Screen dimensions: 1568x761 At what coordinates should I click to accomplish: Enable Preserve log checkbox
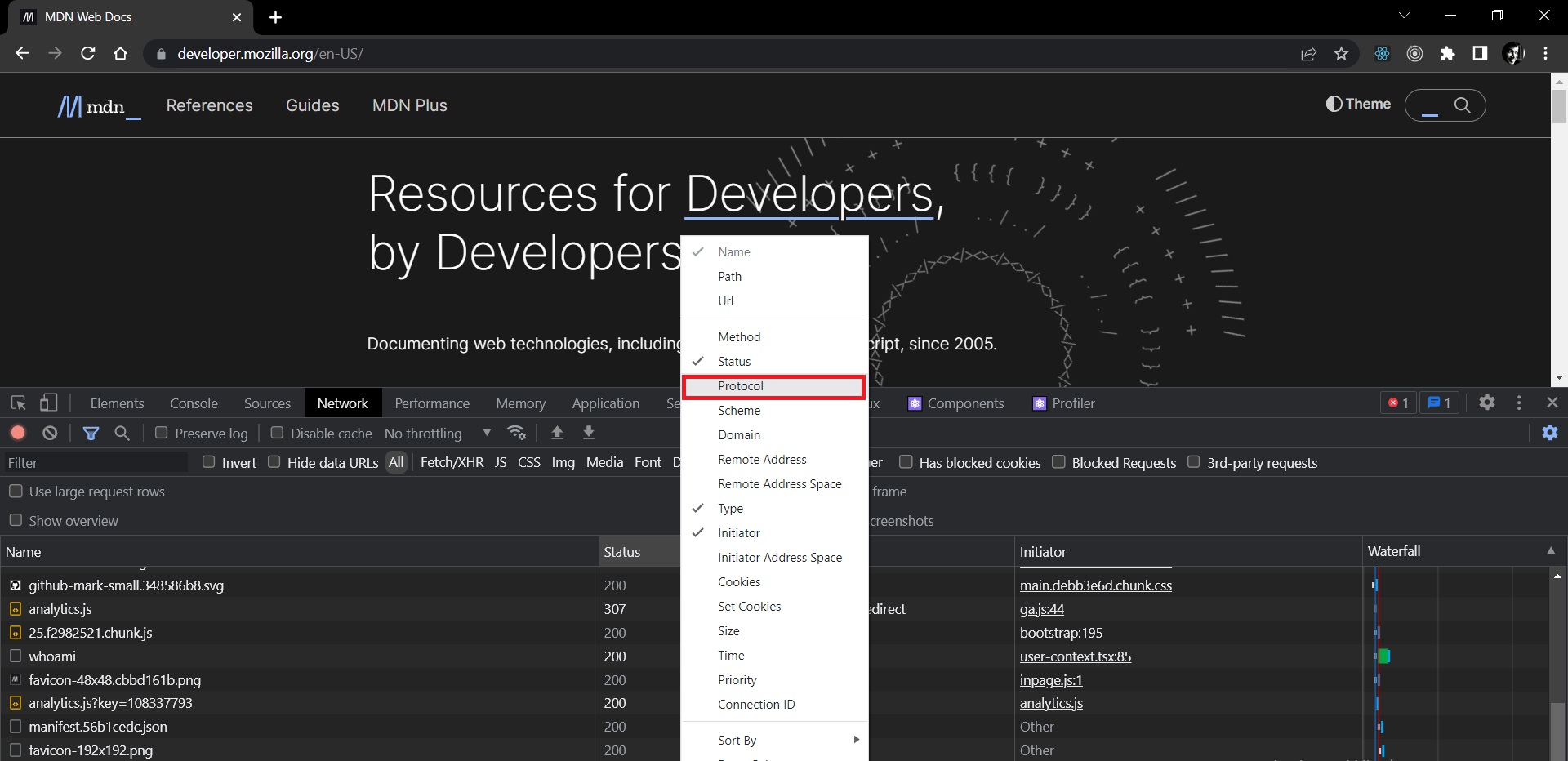coord(161,433)
